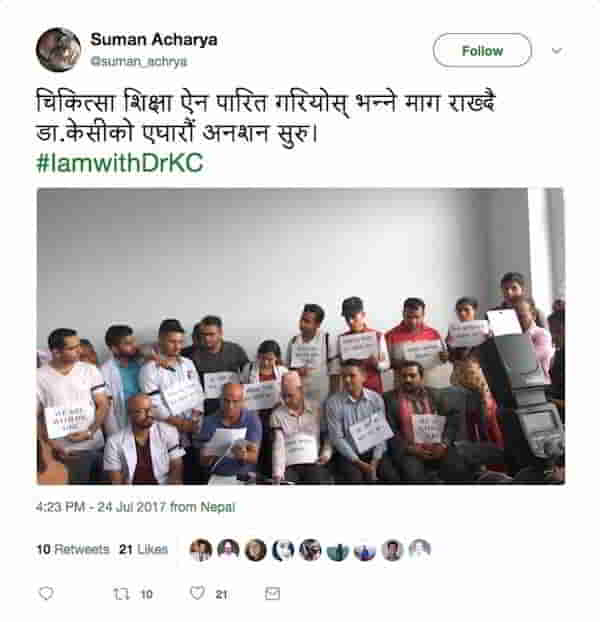Click fifth liker avatar in row

[x=310, y=550]
